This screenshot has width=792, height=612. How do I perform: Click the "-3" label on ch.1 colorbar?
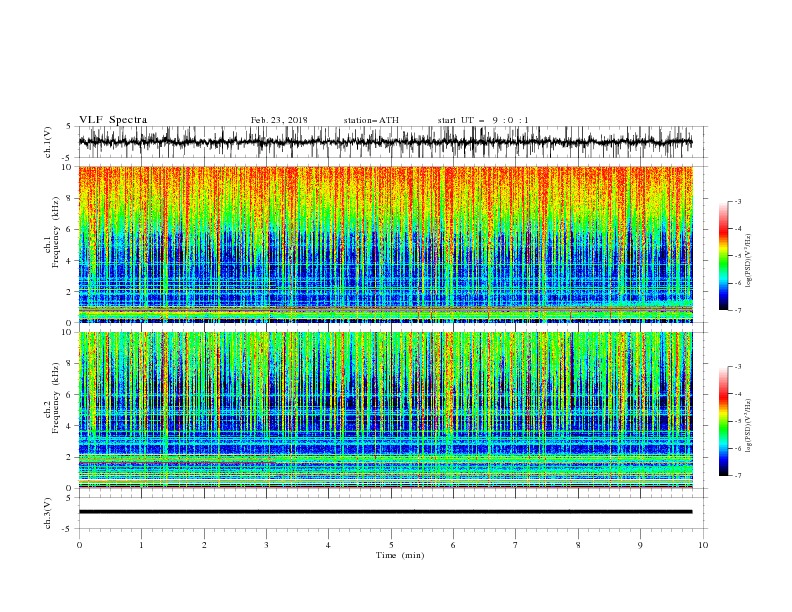pos(738,201)
